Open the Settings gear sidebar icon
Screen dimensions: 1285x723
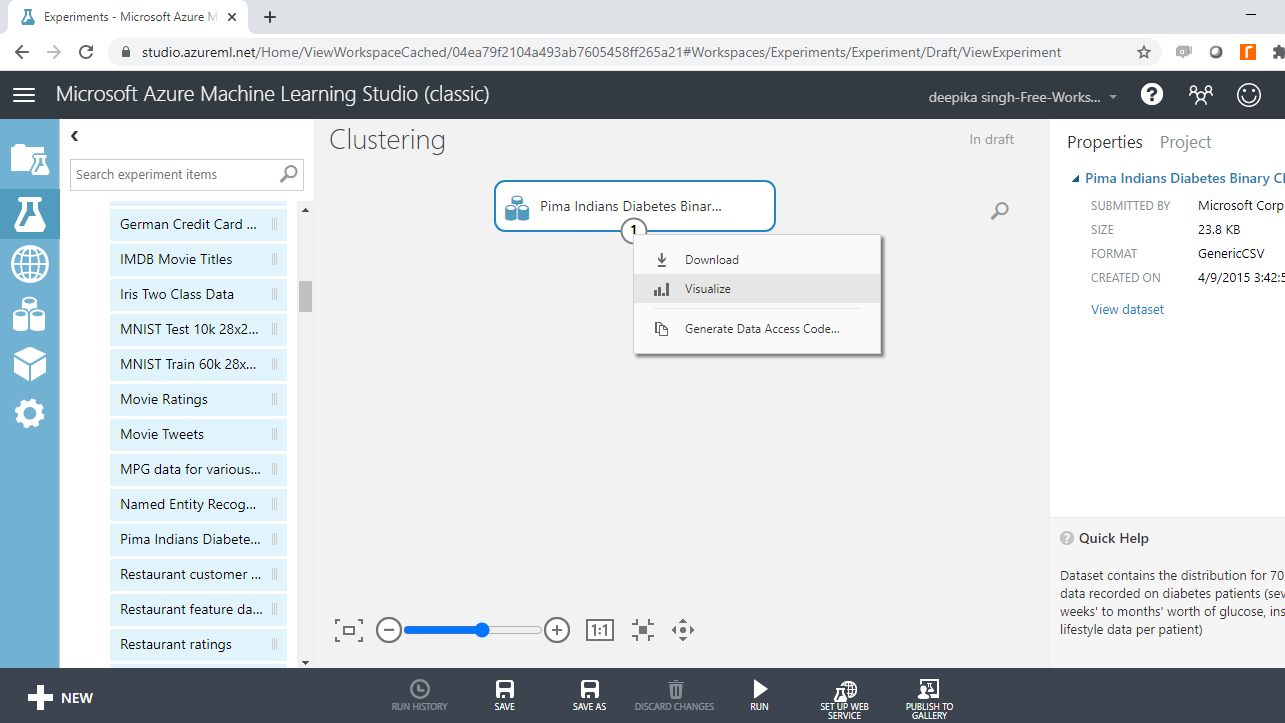click(x=29, y=413)
